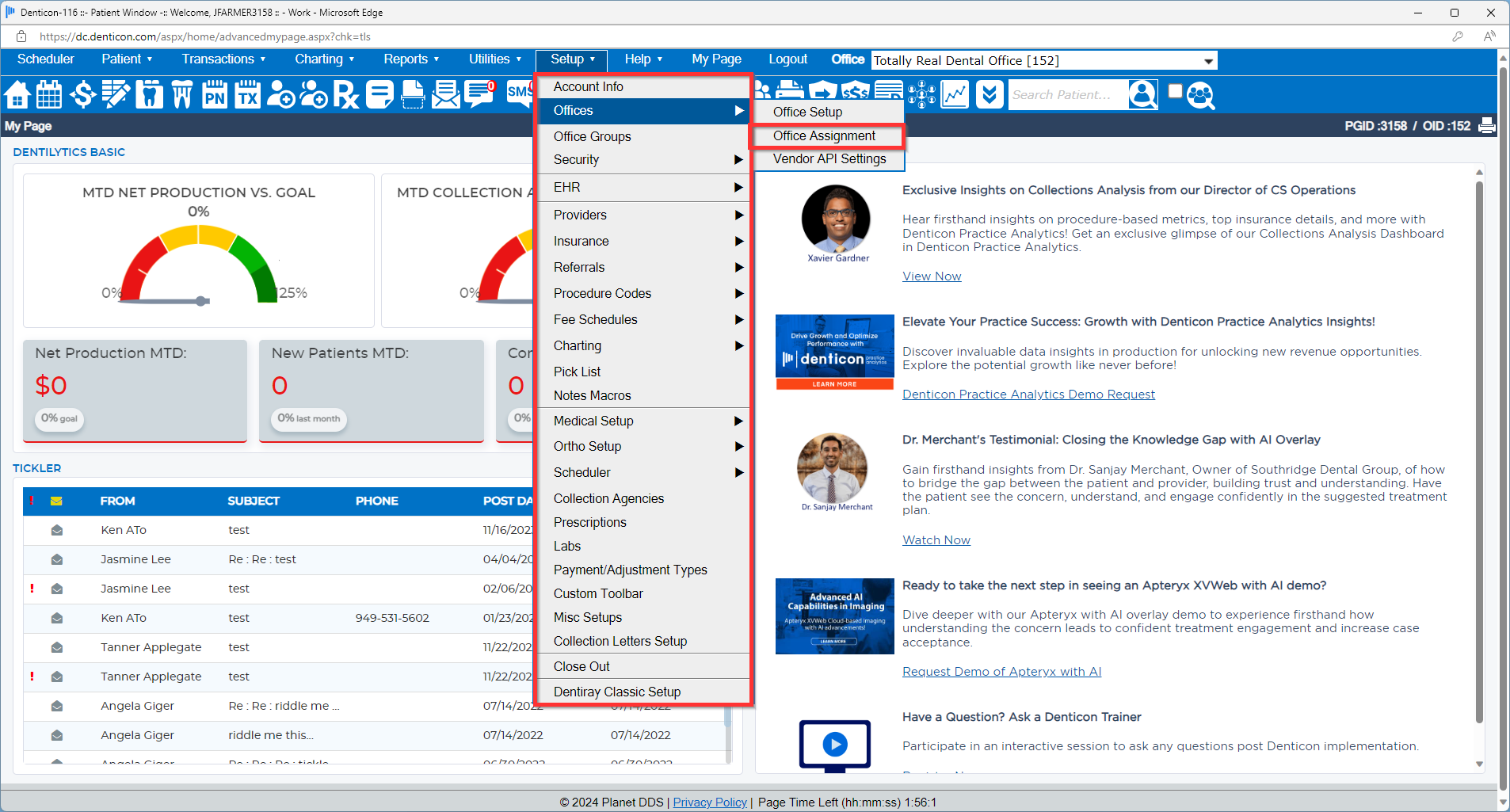
Task: Expand the EHR submenu
Action: click(644, 188)
